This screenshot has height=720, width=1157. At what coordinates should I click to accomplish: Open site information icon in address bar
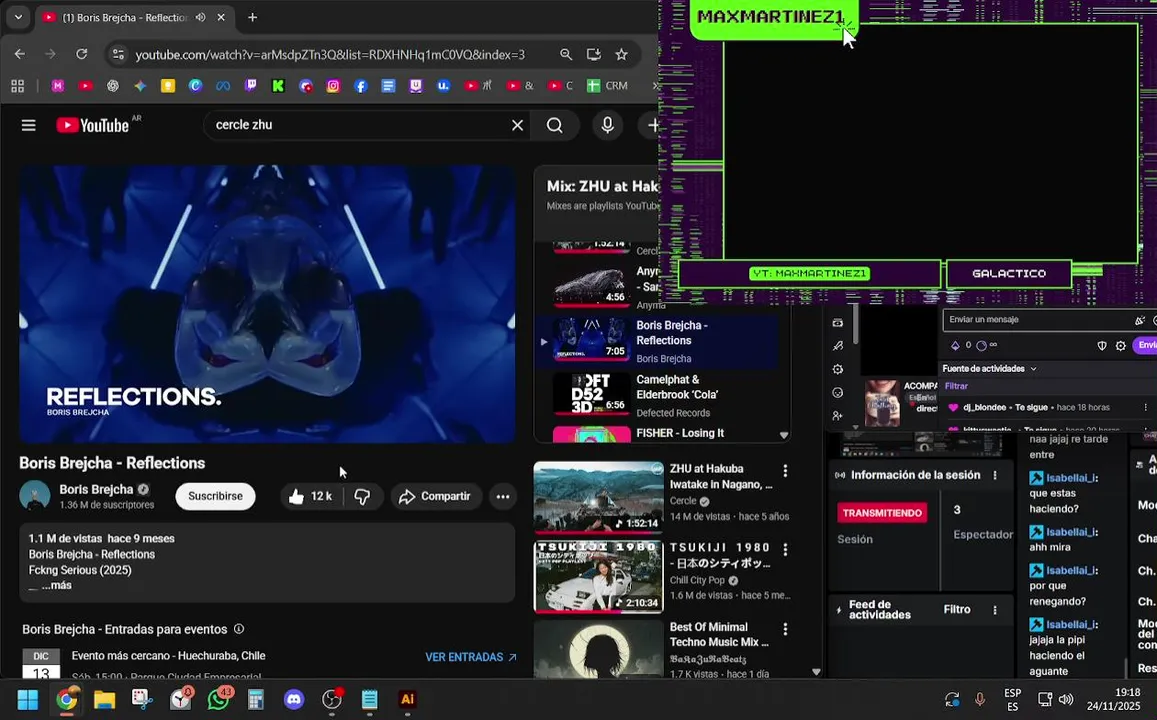click(x=118, y=55)
